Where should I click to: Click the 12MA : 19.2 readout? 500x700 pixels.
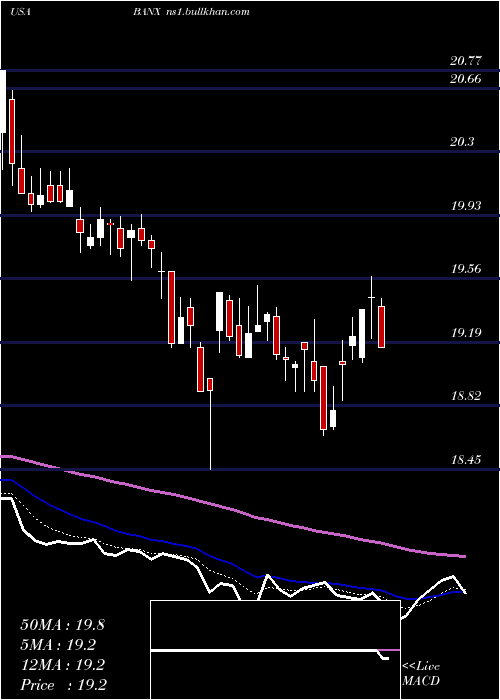(x=62, y=665)
